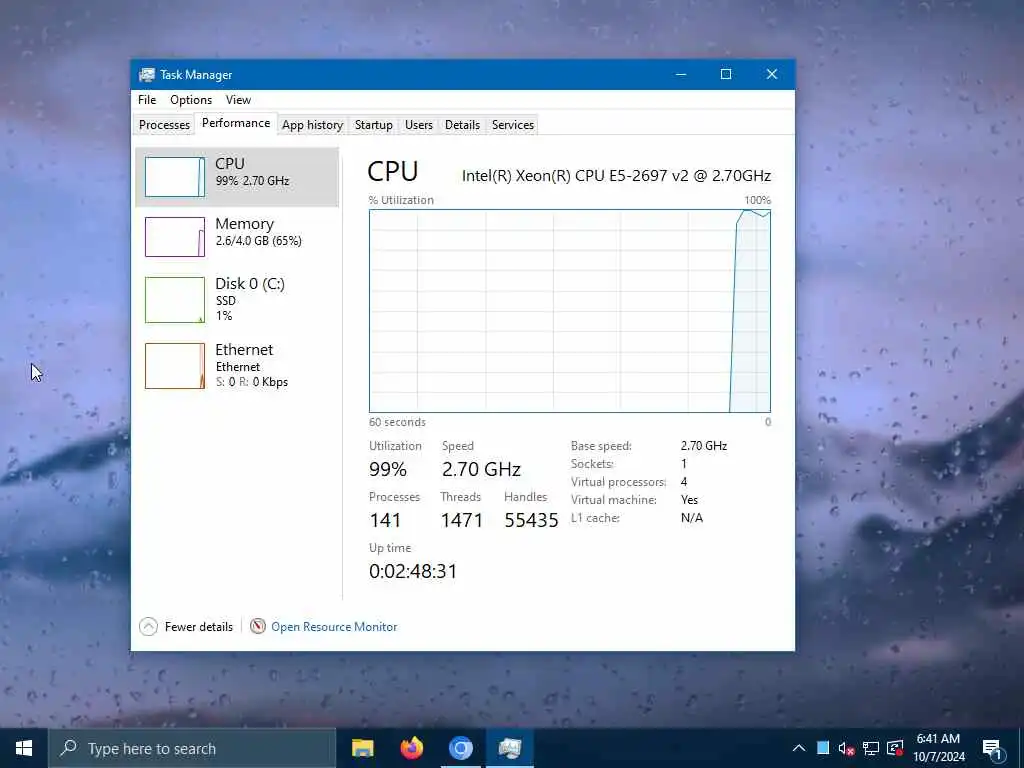Click the 60 seconds graph label
1024x768 pixels.
[x=397, y=422]
